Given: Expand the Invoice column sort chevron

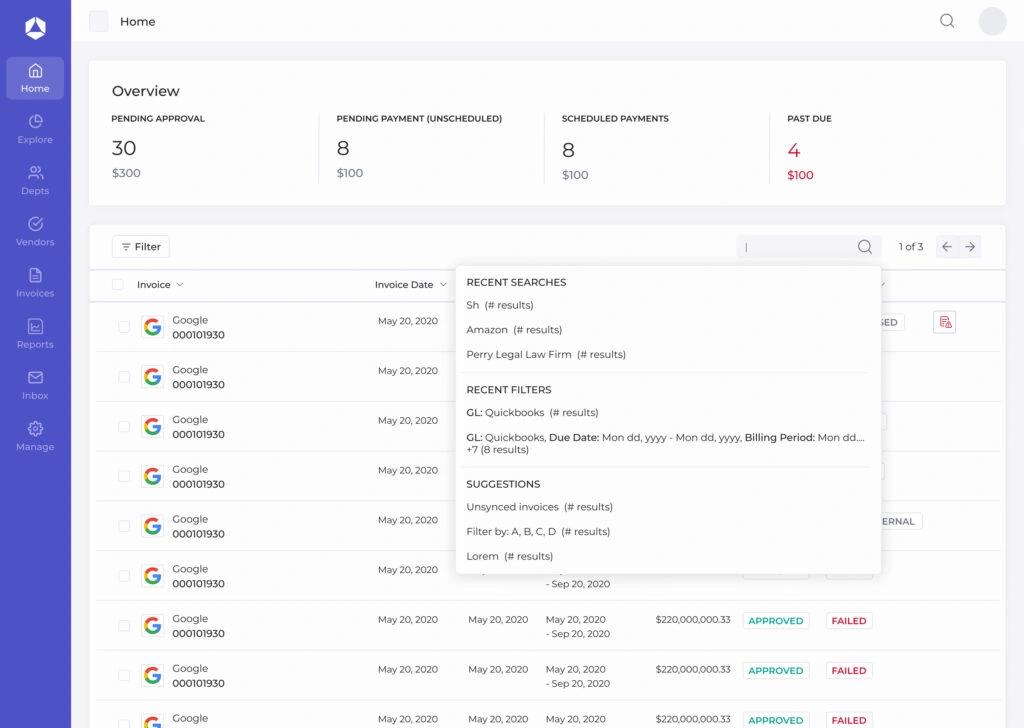Looking at the screenshot, I should (180, 285).
